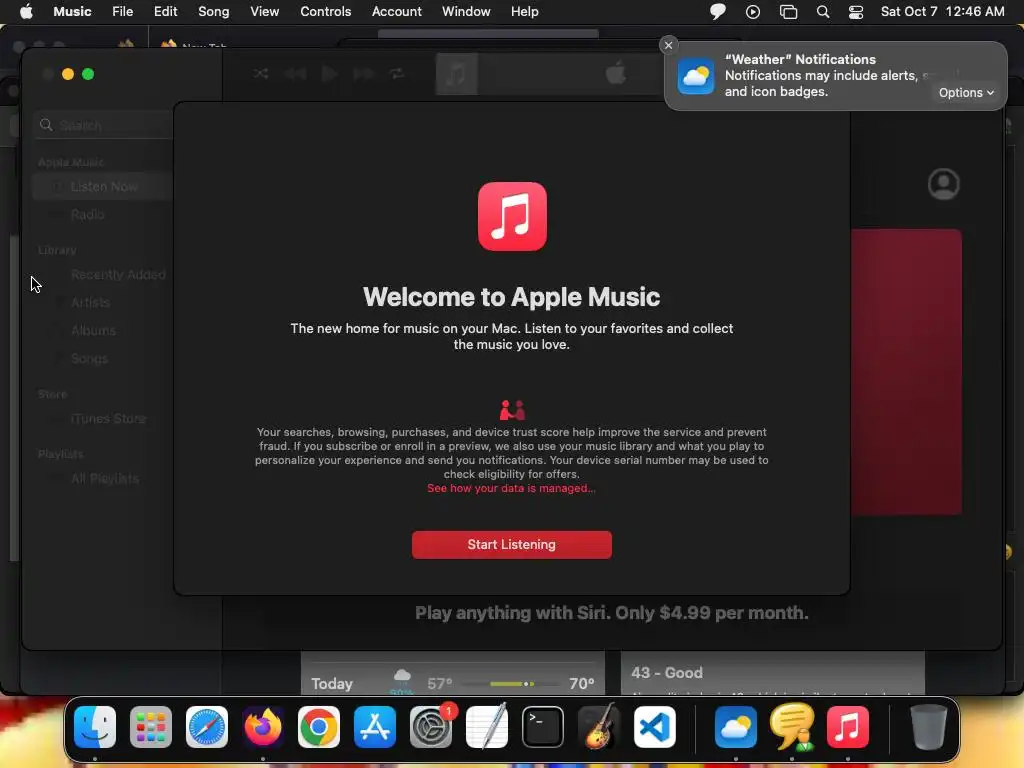
Task: Expand the Options dropdown in Weather notification
Action: [966, 93]
